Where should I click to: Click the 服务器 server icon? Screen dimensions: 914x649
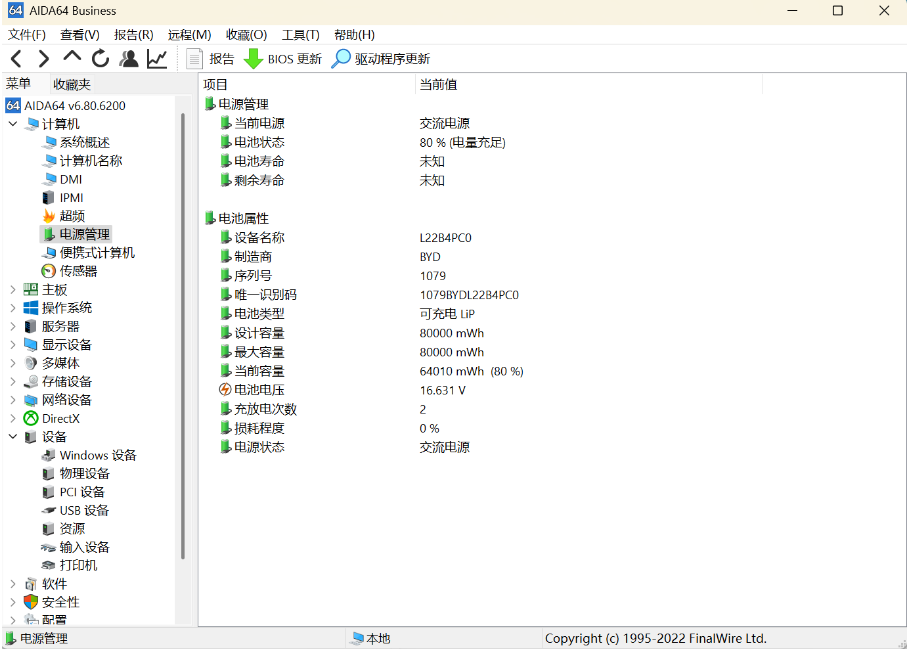tap(31, 327)
